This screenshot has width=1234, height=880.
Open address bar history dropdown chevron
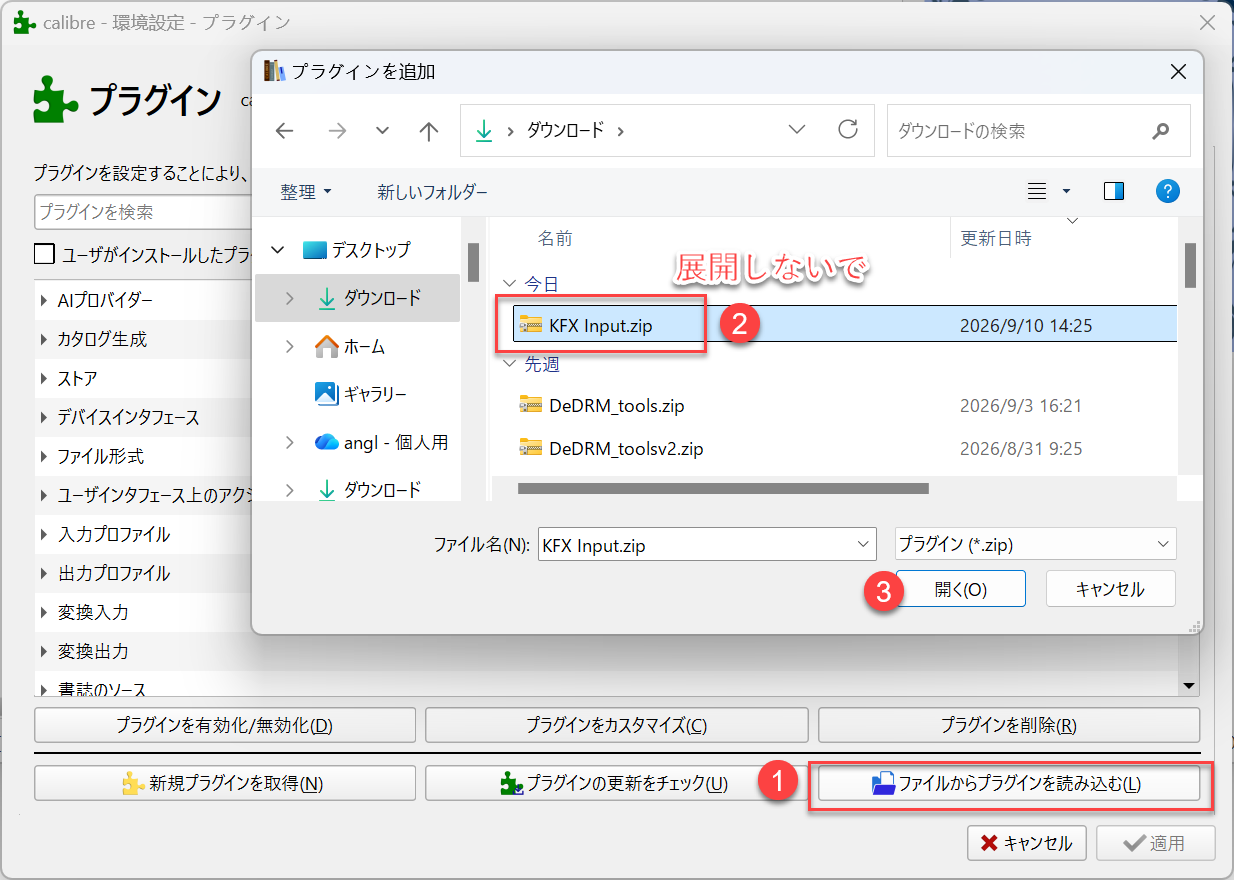click(797, 130)
